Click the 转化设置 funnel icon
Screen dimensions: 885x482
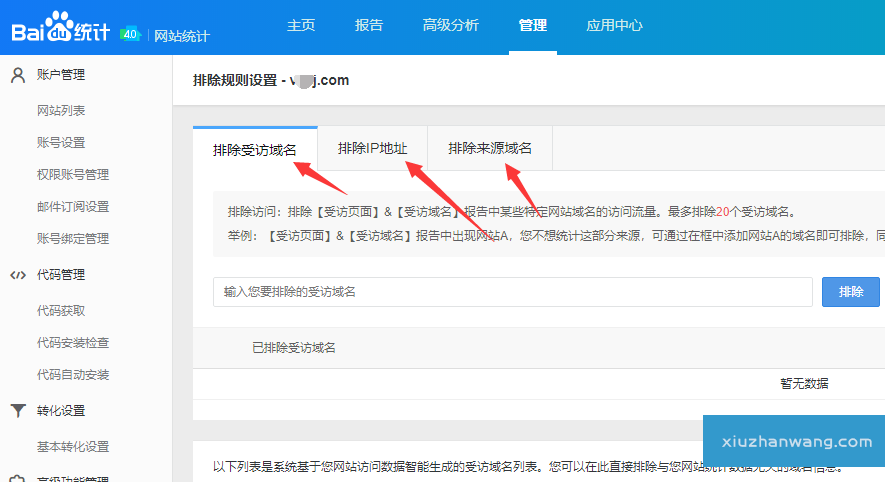coord(17,411)
